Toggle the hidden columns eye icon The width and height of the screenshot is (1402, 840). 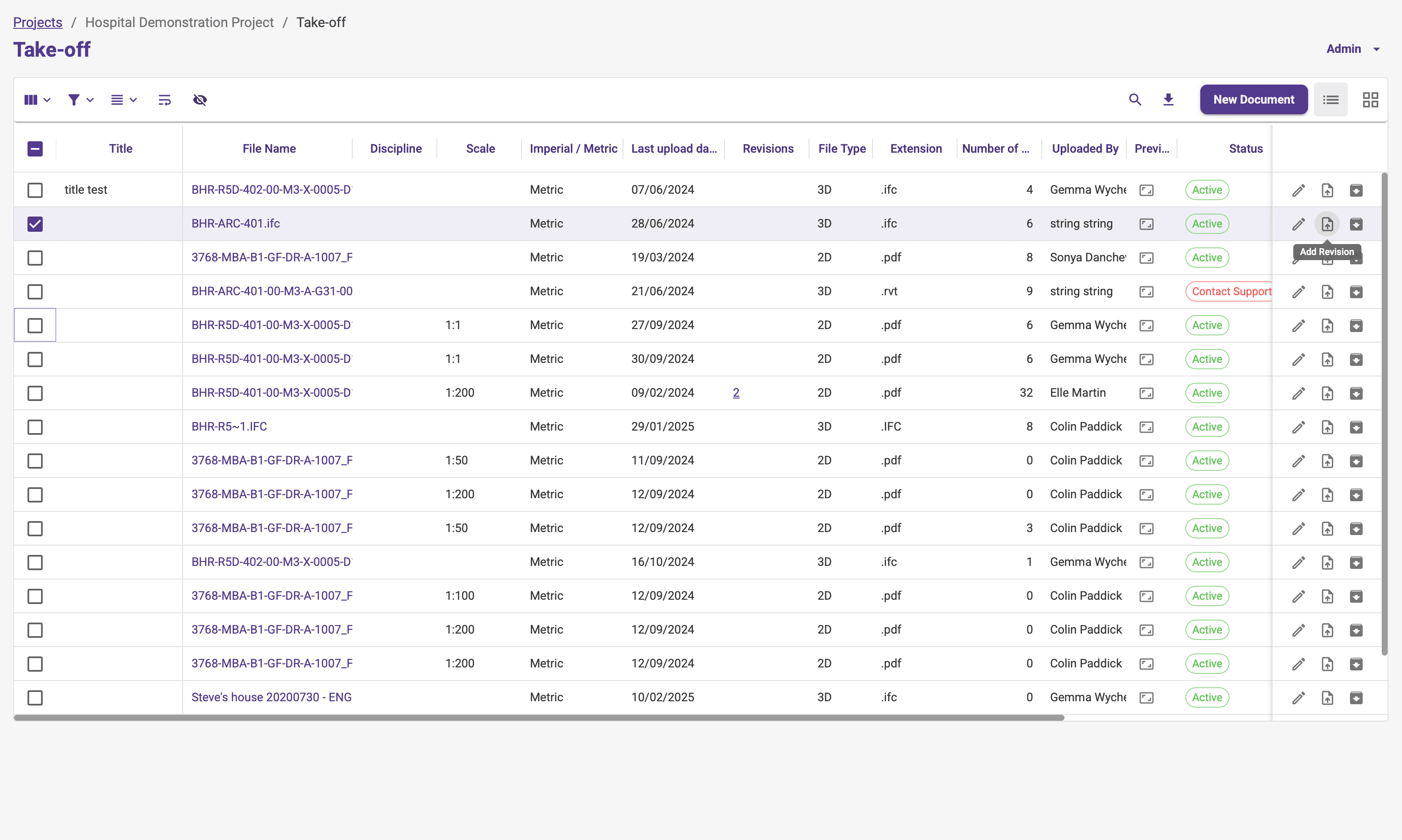click(x=200, y=100)
